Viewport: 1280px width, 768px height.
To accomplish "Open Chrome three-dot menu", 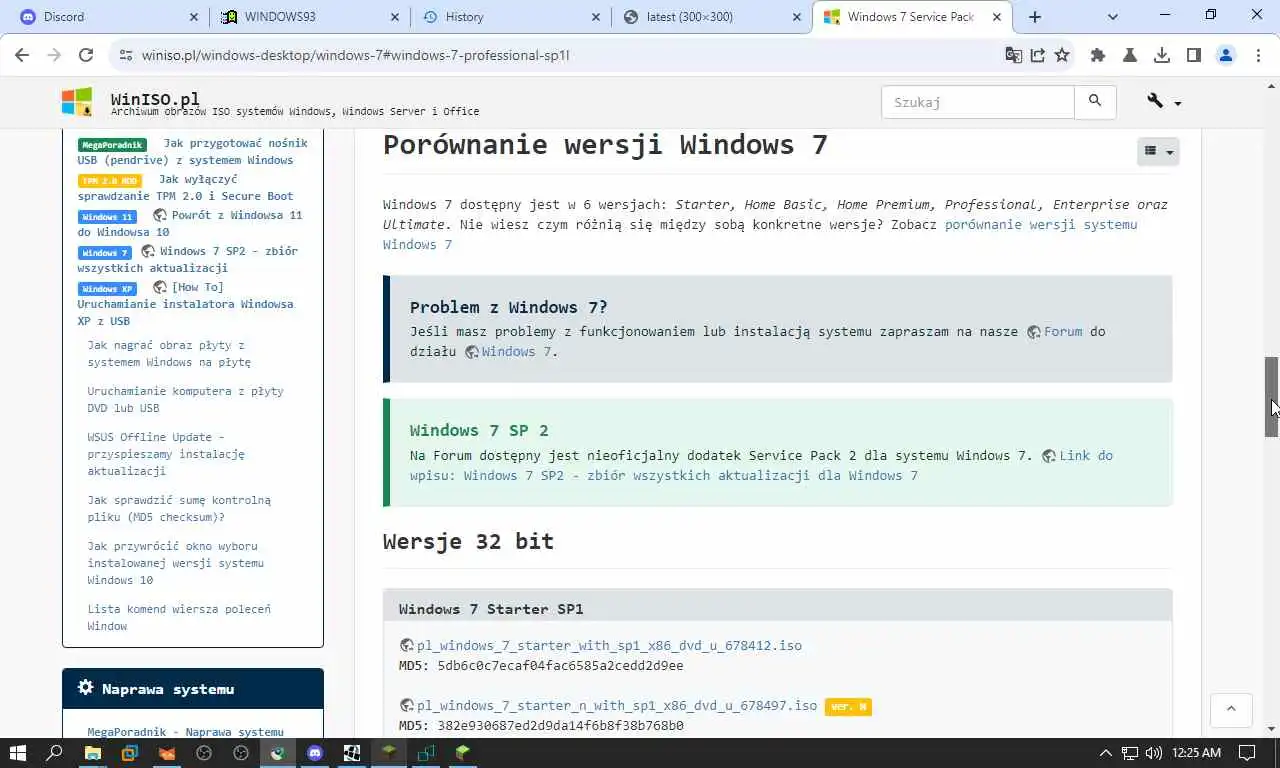I will (1258, 55).
